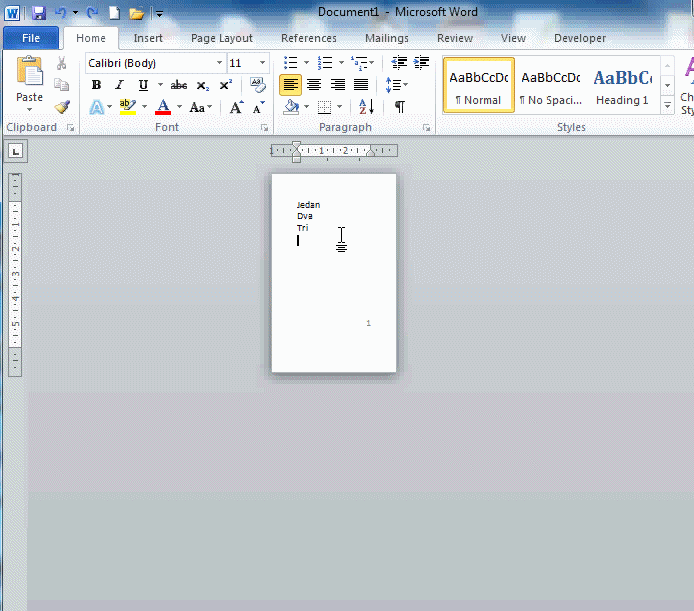Expand the Font dialog launcher
Viewport: 694px width, 611px height.
(x=267, y=128)
